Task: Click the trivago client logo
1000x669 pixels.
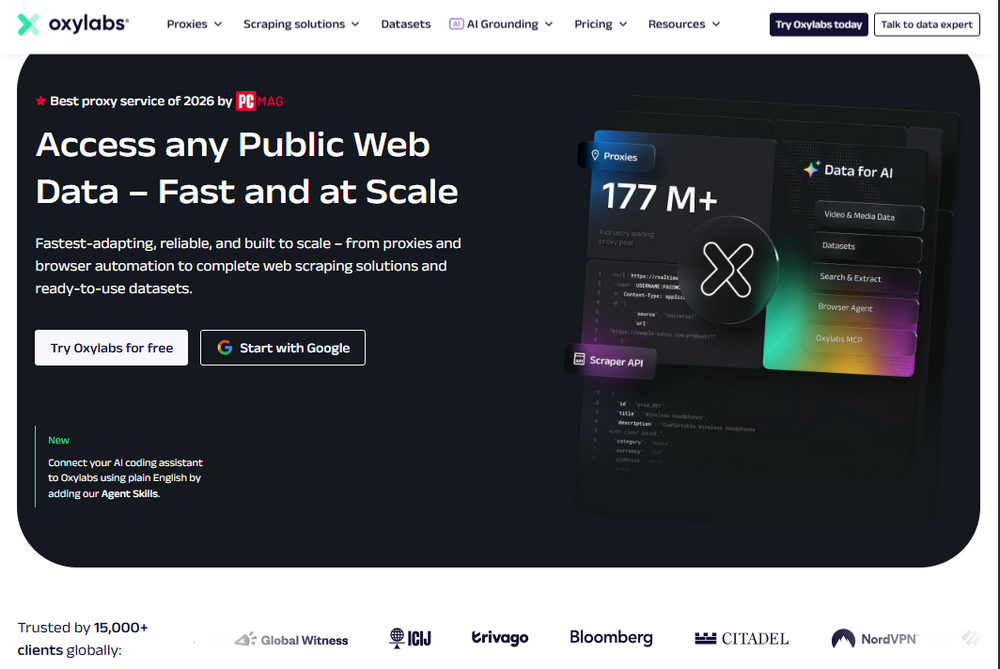Action: pos(500,638)
